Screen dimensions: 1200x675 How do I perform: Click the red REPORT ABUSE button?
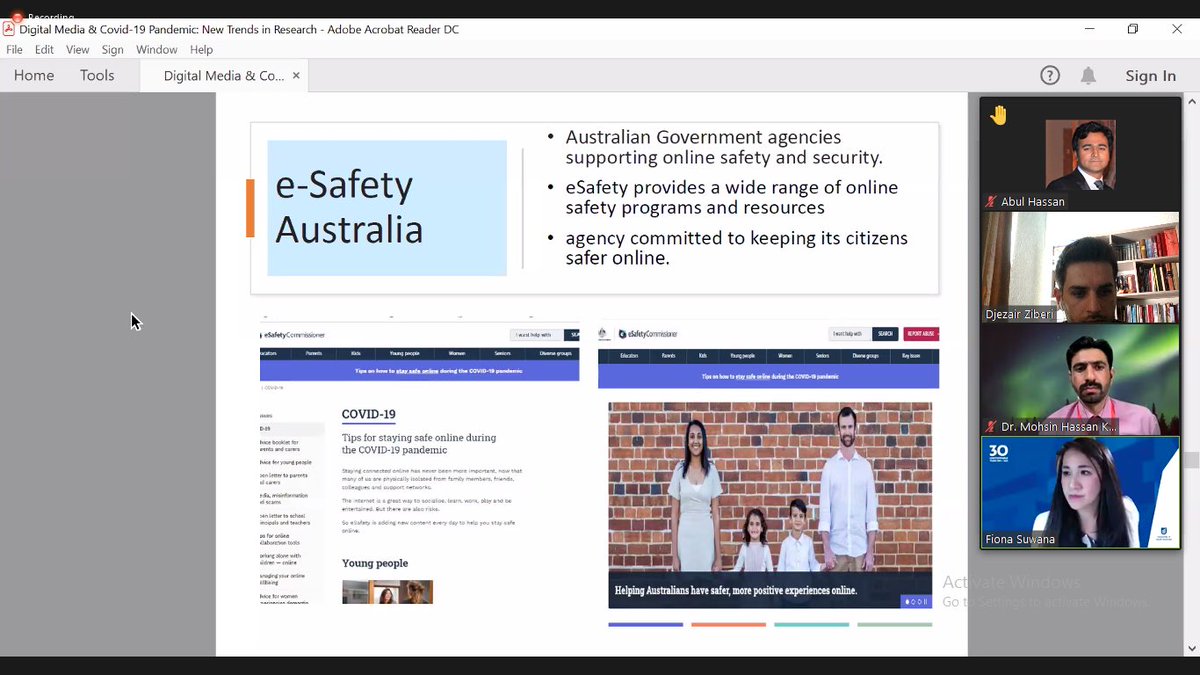point(921,334)
